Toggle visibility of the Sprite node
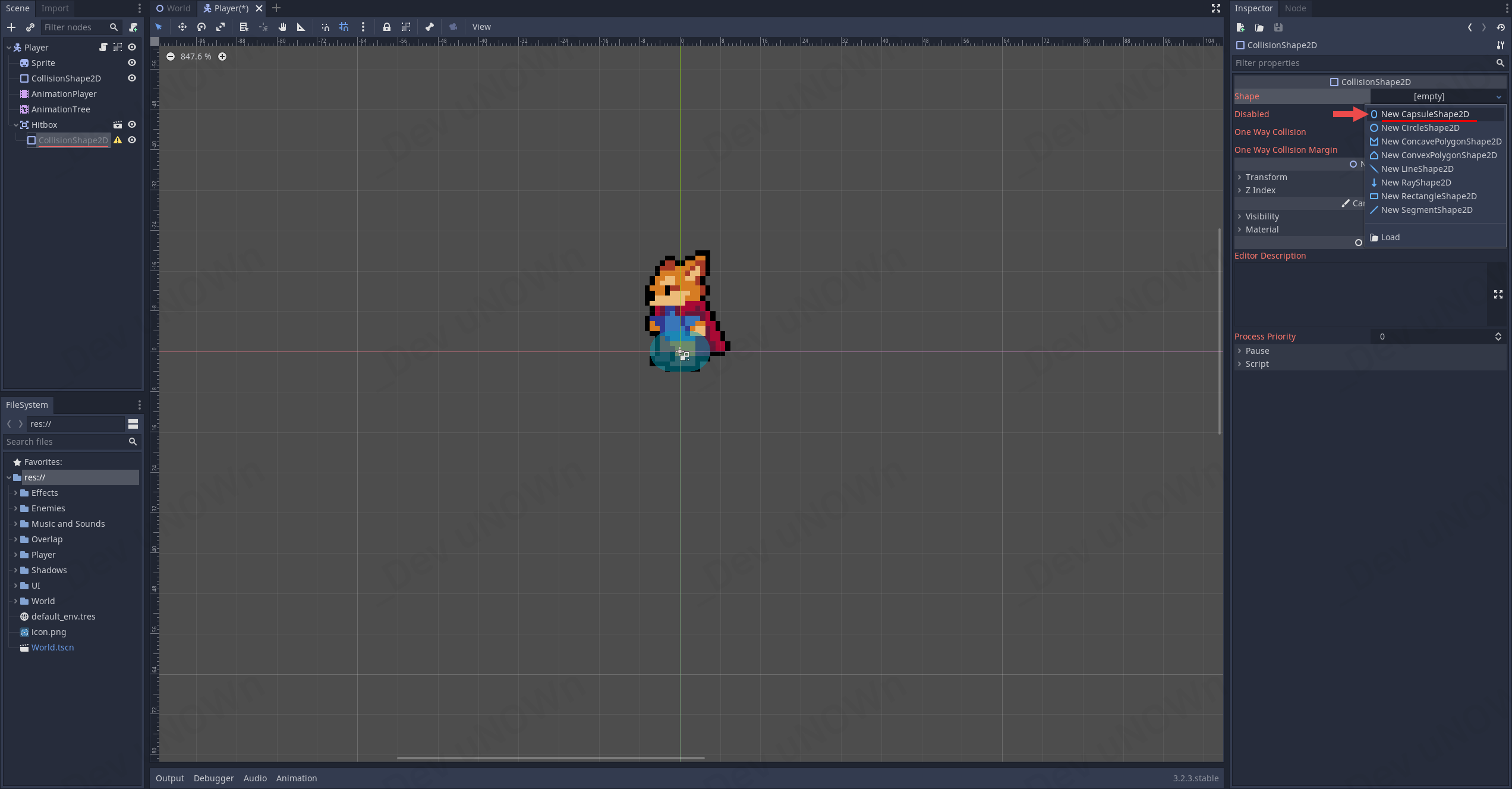1512x789 pixels. click(132, 63)
